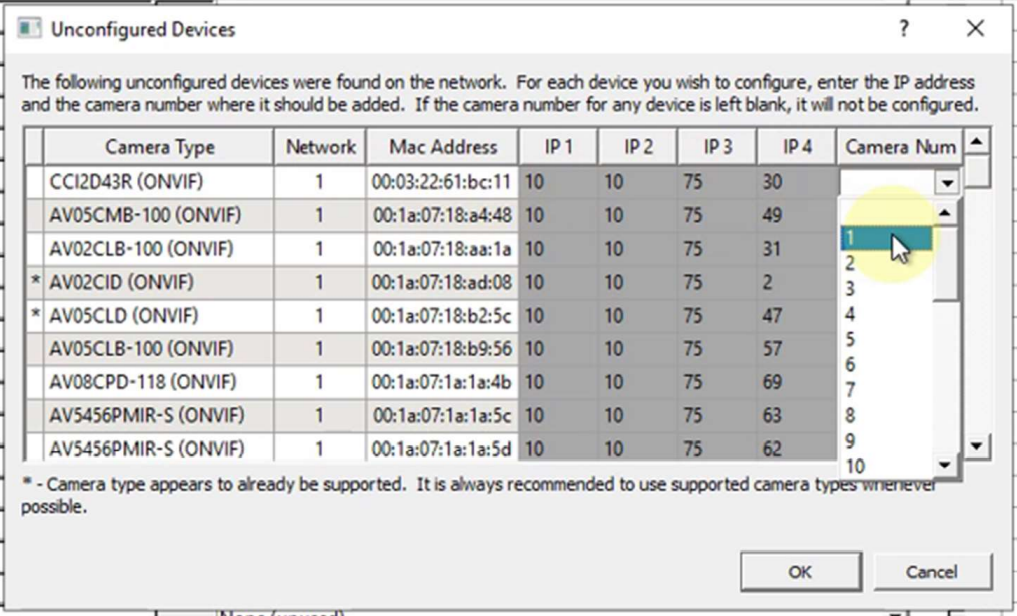Click Cancel to dismiss the dialog
Viewport: 1017px width, 616px height.
pyautogui.click(x=931, y=572)
